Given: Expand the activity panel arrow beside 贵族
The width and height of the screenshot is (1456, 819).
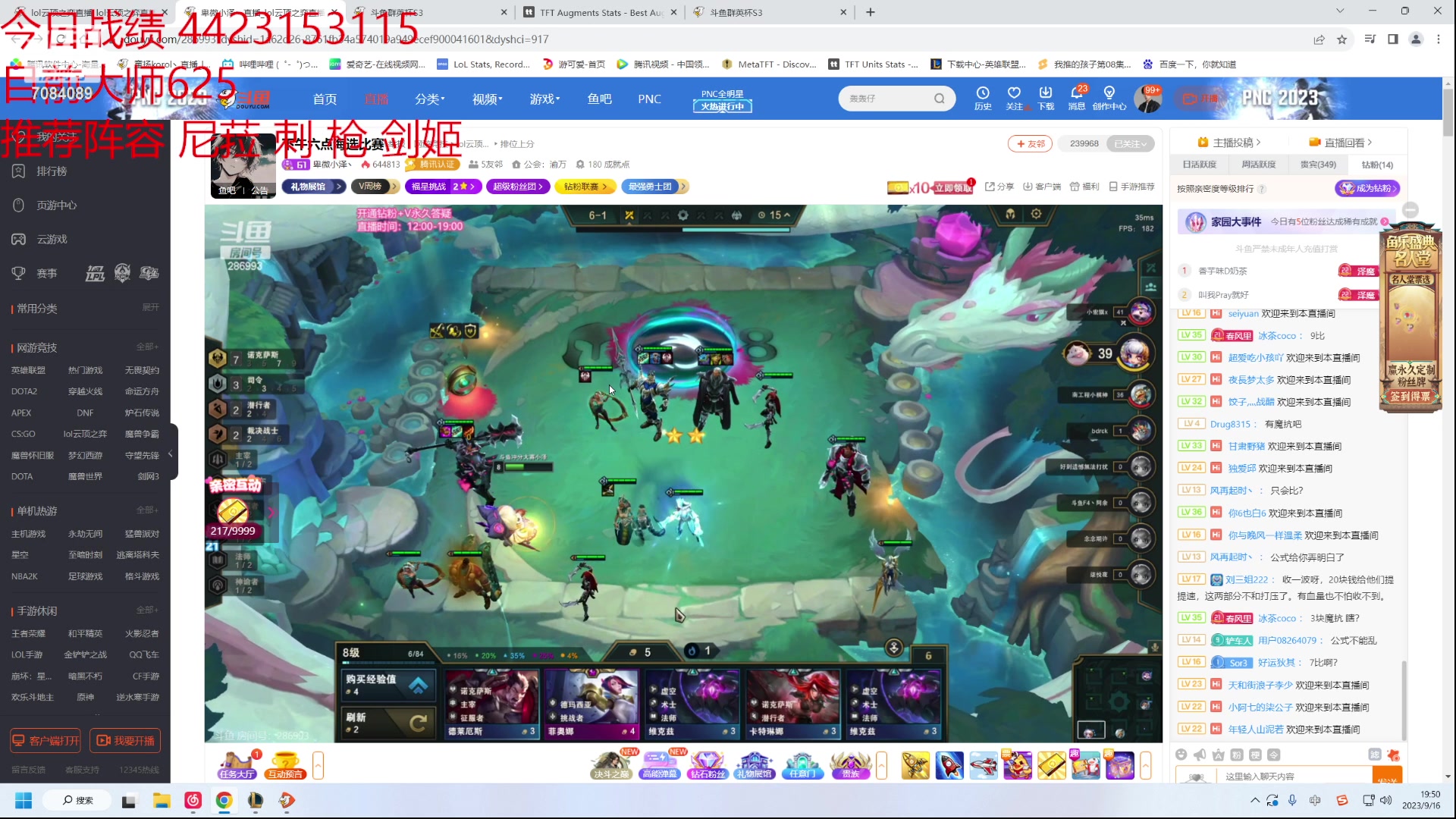Looking at the screenshot, I should 882,765.
